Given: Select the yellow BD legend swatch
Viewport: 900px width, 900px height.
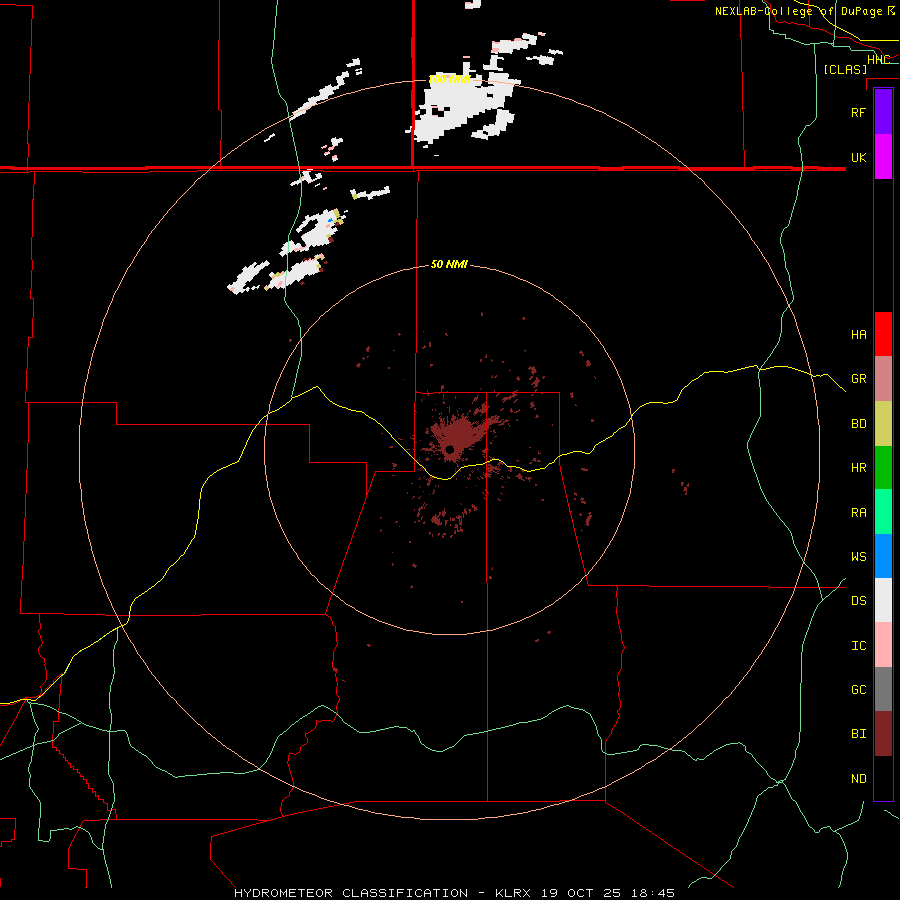Looking at the screenshot, I should tap(883, 424).
